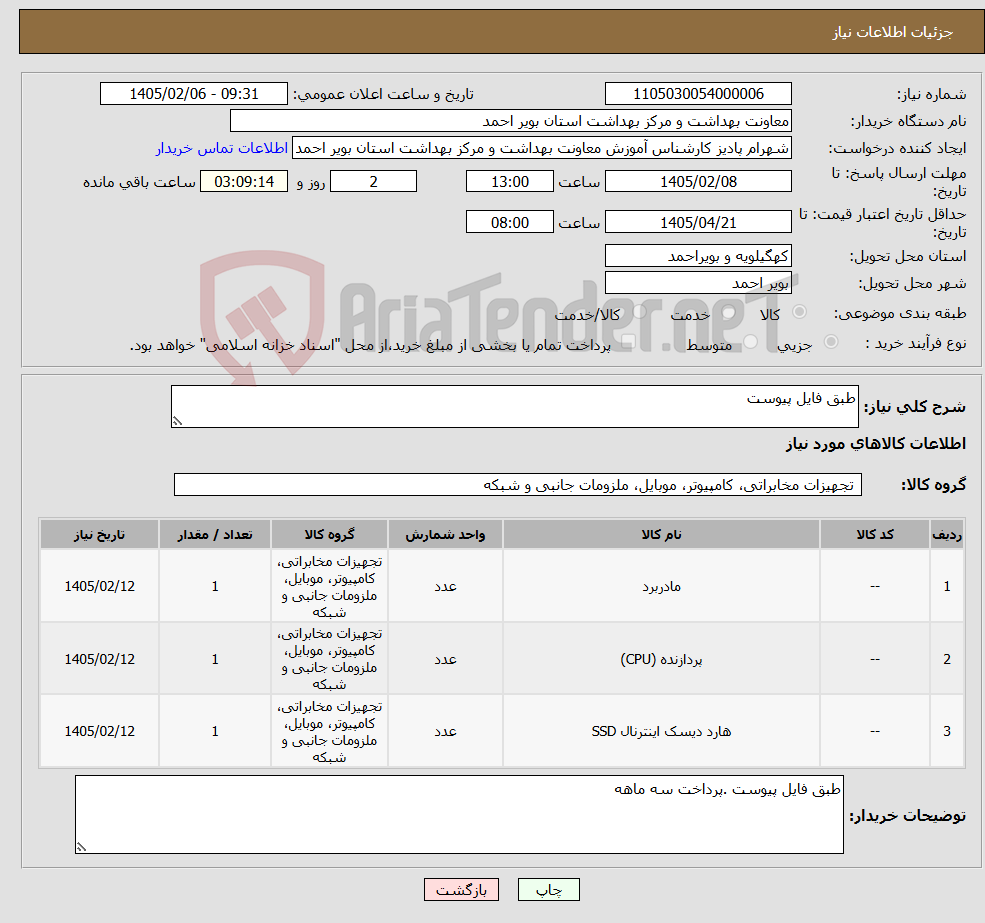Select the متوسط purchase type radio
Viewport: 985px width, 923px height.
tap(750, 342)
